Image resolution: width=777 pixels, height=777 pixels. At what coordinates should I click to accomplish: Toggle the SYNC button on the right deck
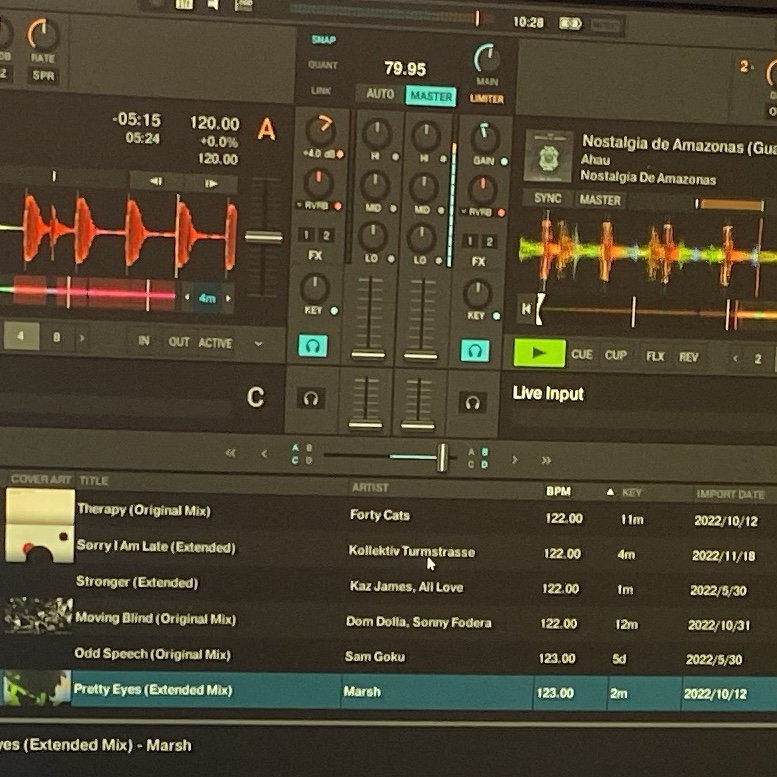pyautogui.click(x=547, y=199)
